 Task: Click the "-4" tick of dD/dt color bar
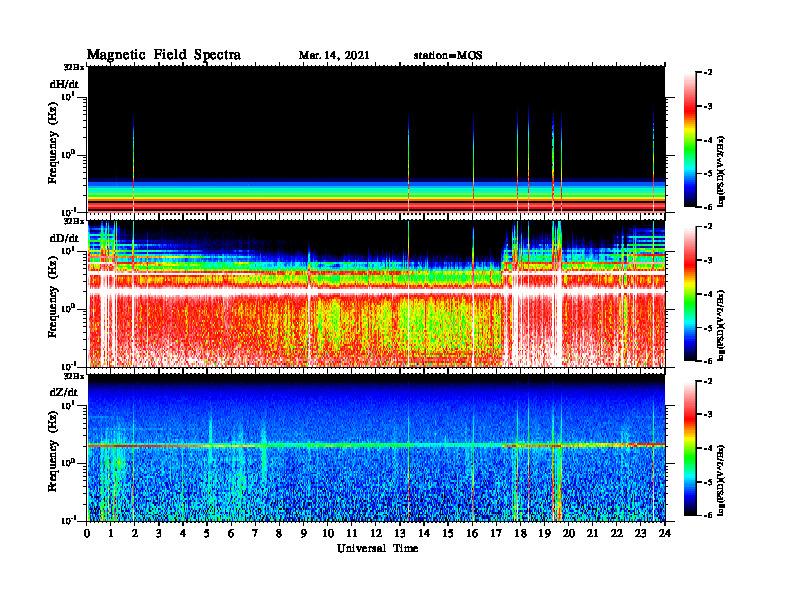(708, 294)
